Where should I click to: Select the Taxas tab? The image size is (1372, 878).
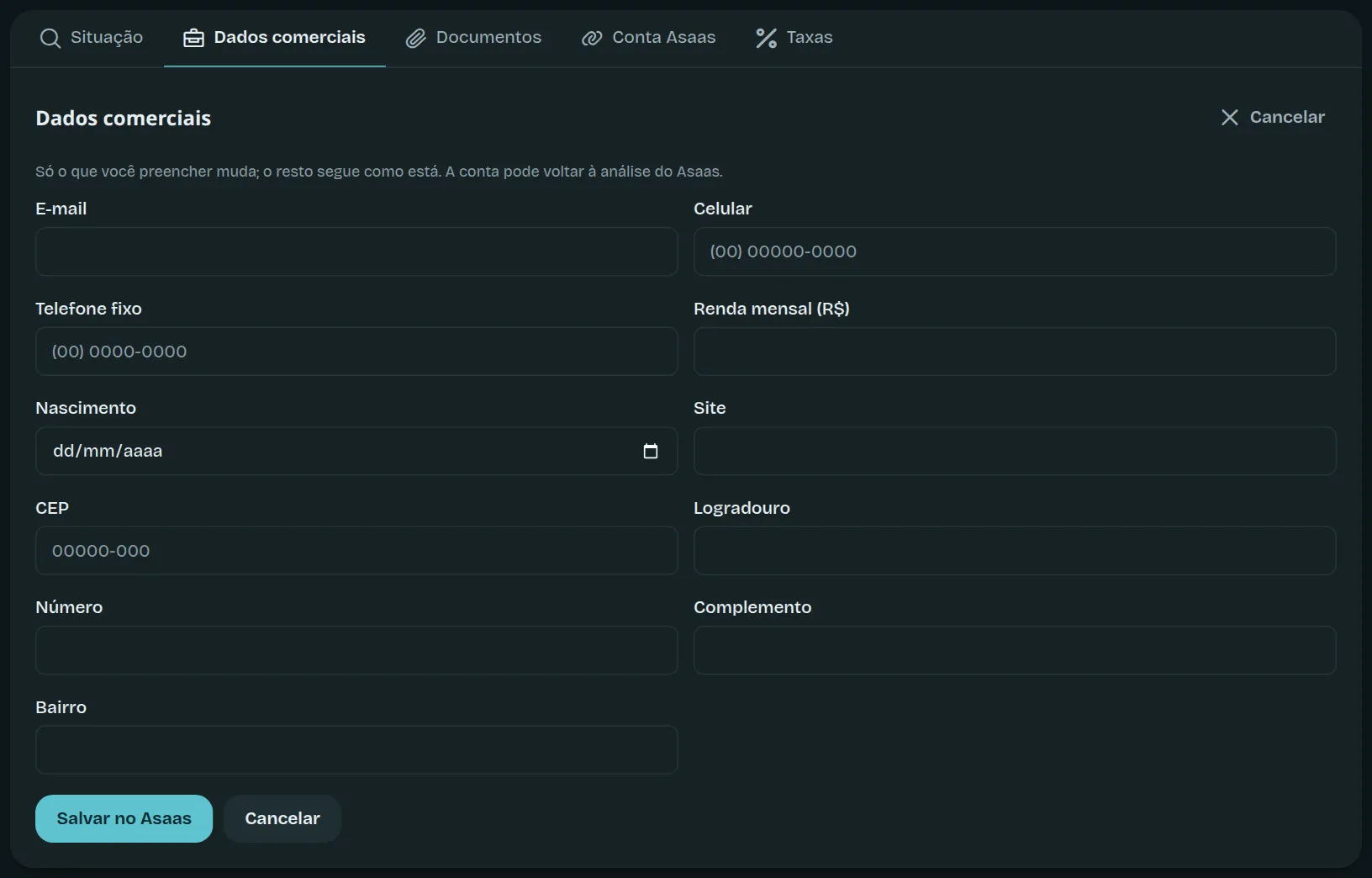[794, 38]
